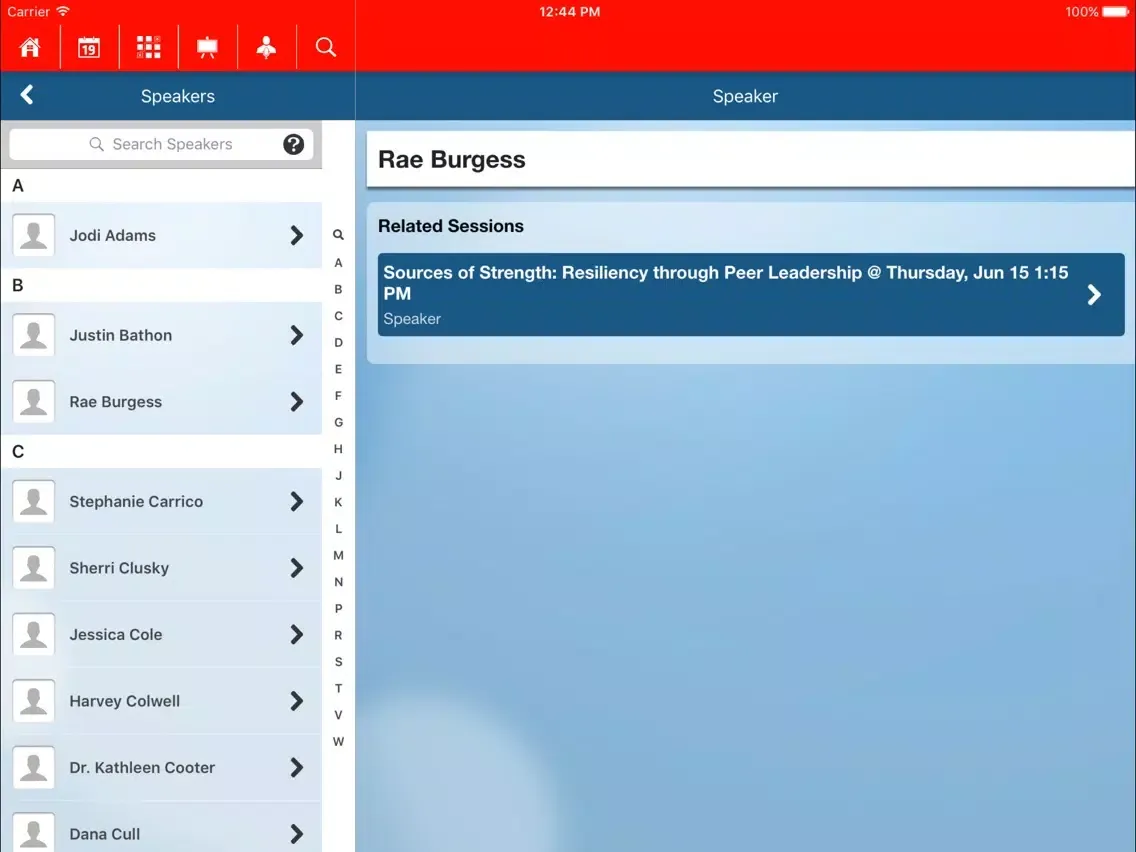
Task: Open Jessica Cole chevron arrow
Action: pyautogui.click(x=296, y=635)
